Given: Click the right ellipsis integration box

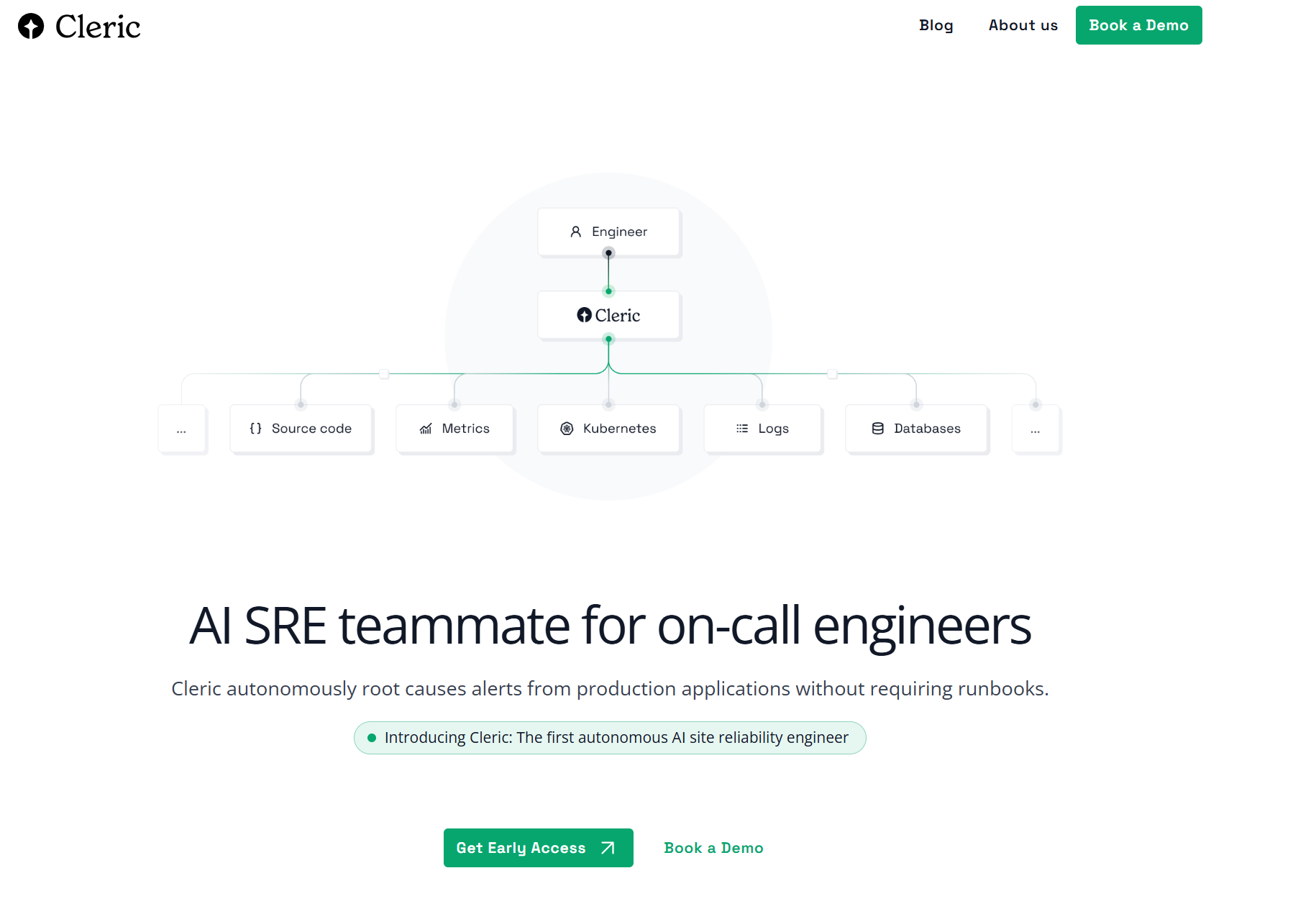Looking at the screenshot, I should [1036, 429].
